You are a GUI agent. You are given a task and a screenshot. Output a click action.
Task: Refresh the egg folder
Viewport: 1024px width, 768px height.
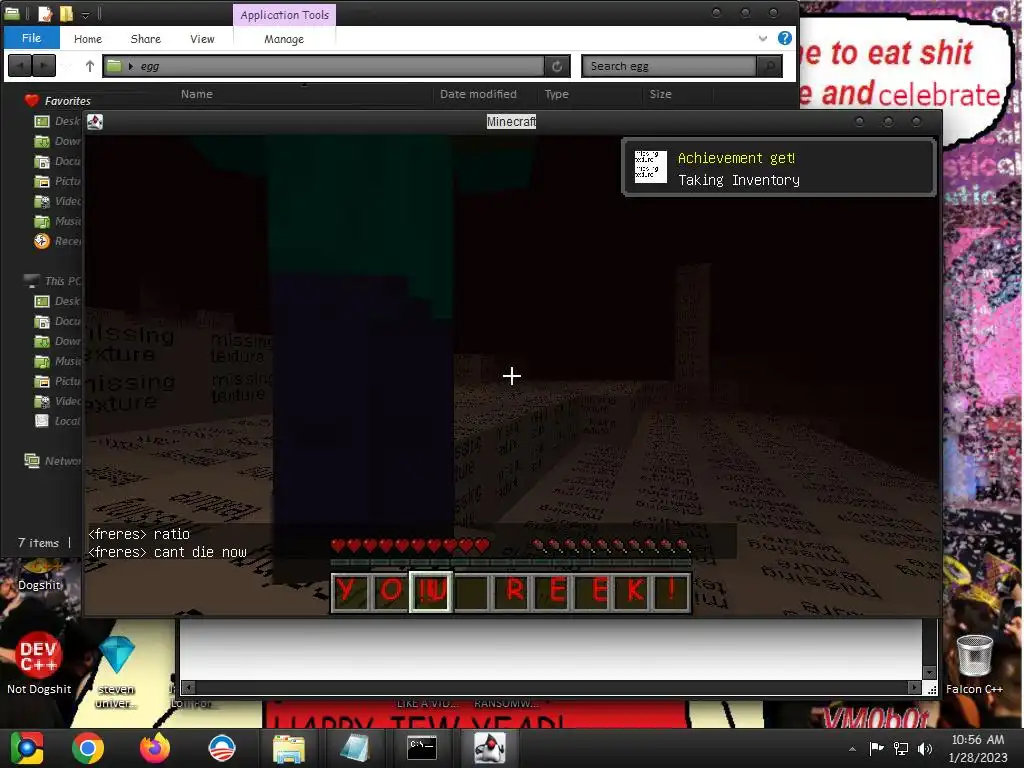[557, 66]
